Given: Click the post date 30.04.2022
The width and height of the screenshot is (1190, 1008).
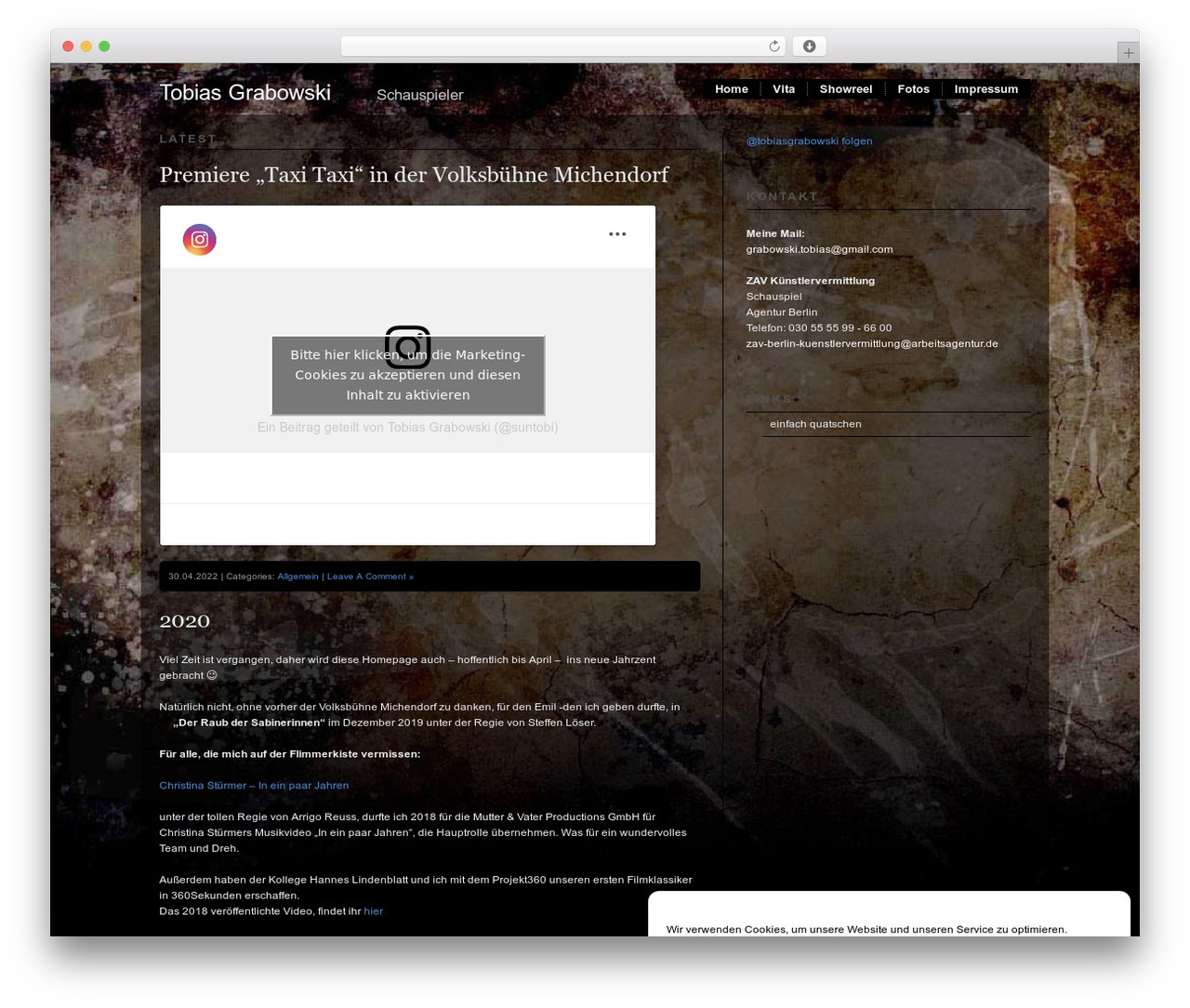Looking at the screenshot, I should coord(192,577).
